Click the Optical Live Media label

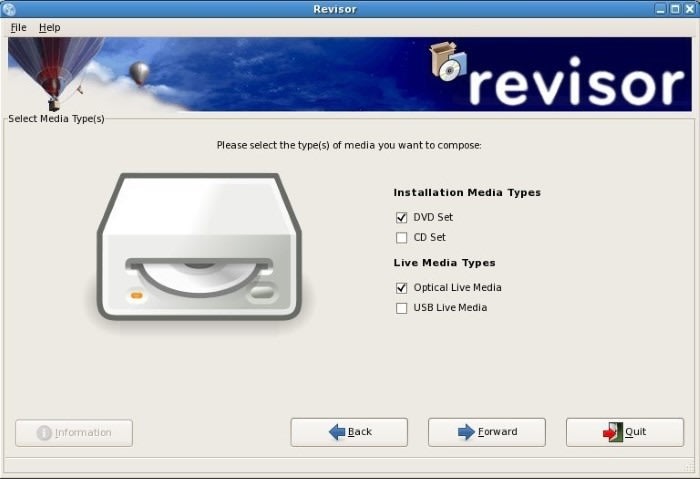pos(458,287)
